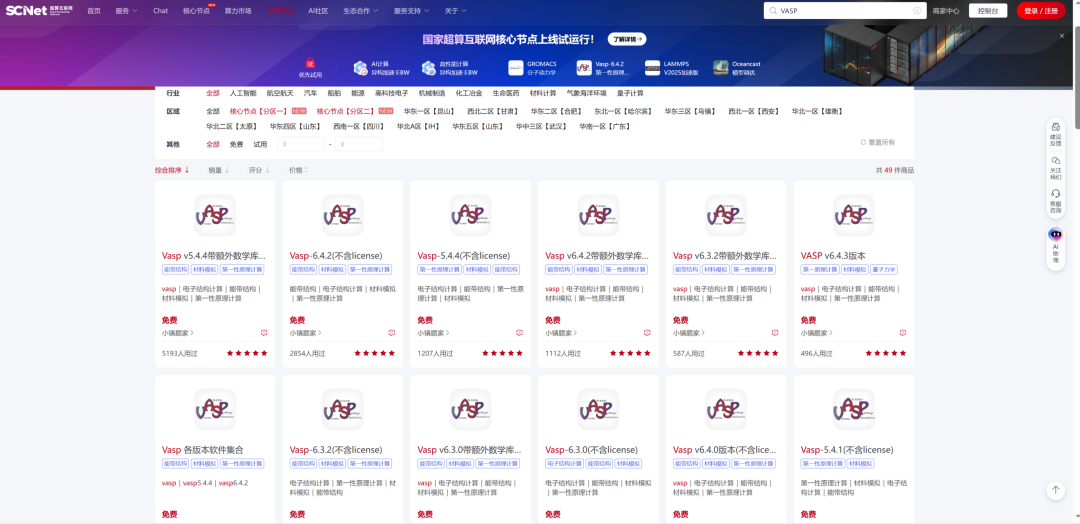
Task: Expand the 服务 navigation dropdown
Action: (126, 11)
